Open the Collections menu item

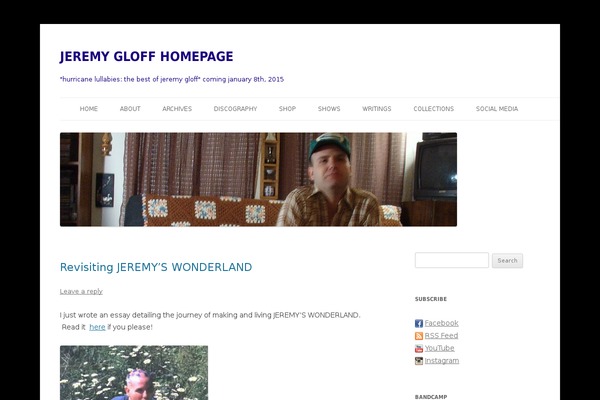pos(434,109)
